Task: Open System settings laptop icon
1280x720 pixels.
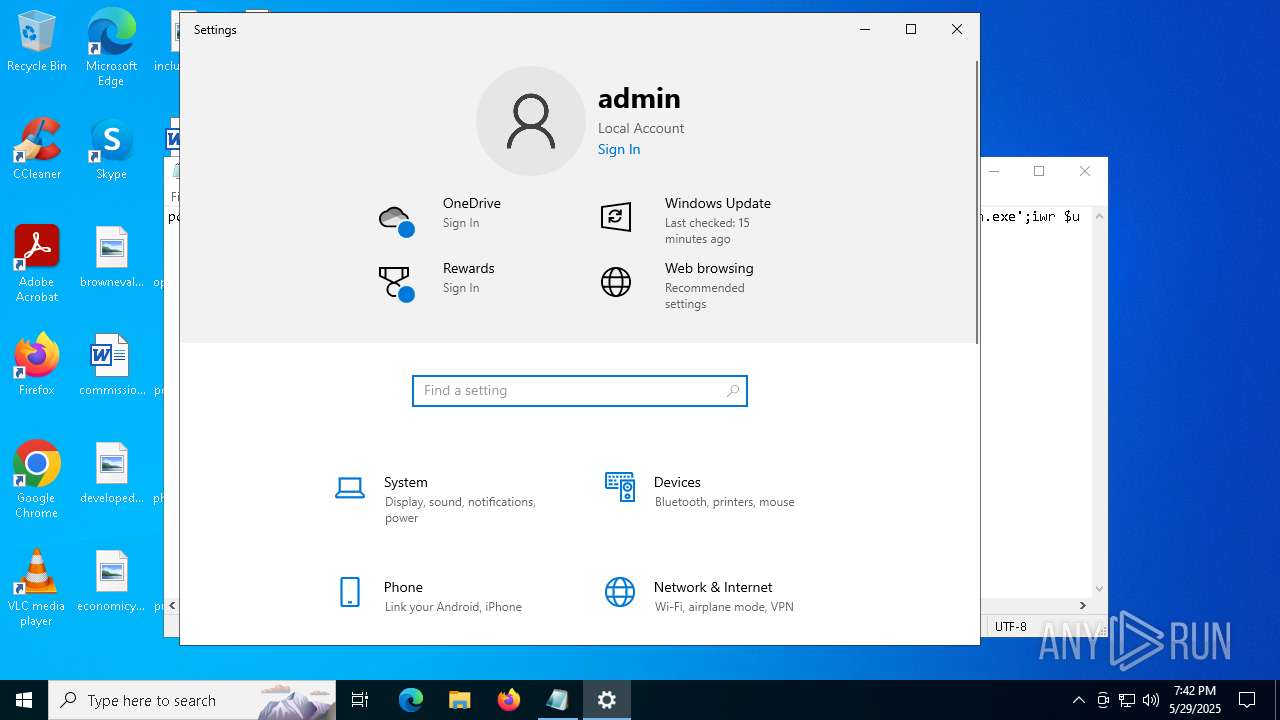Action: tap(350, 488)
